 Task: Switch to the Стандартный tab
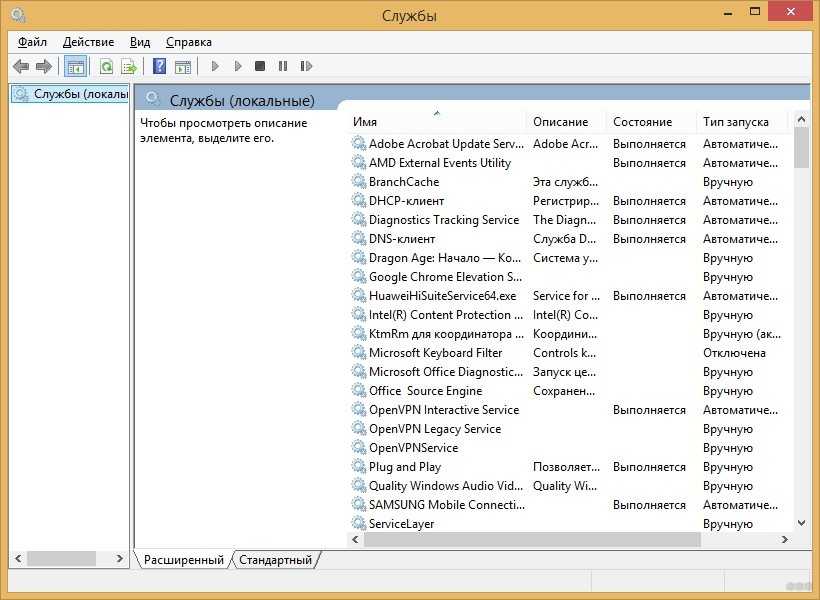coord(275,560)
